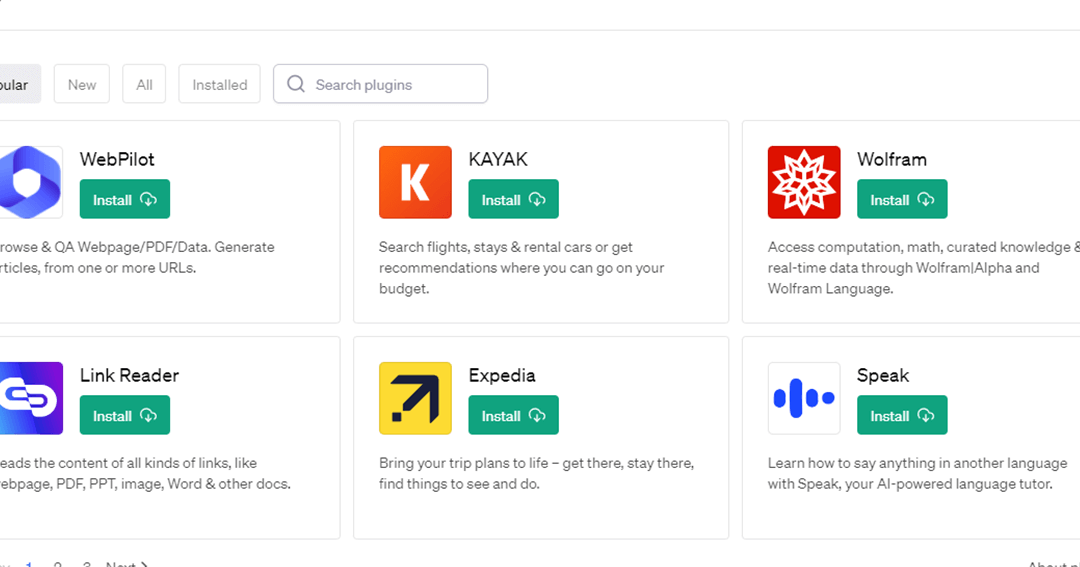Click the Speak description about language tutor
Screen dimensions: 1080x567
917,473
